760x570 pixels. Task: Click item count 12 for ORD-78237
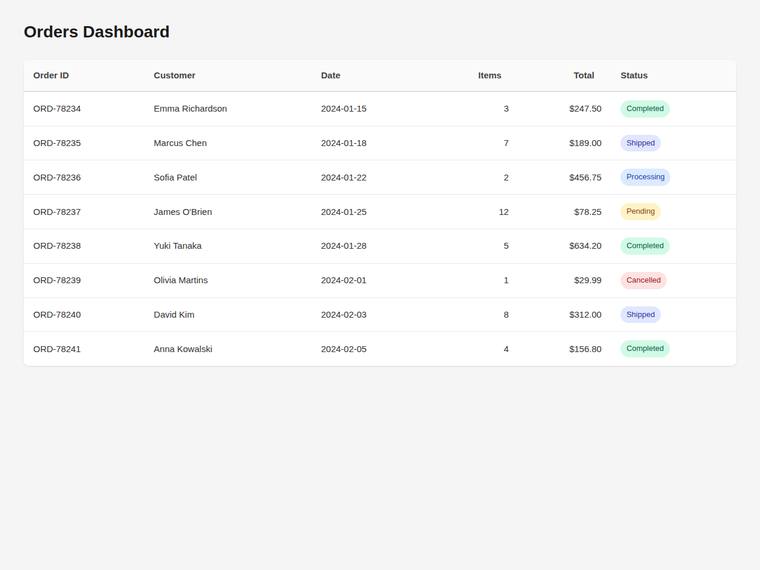pyautogui.click(x=504, y=212)
